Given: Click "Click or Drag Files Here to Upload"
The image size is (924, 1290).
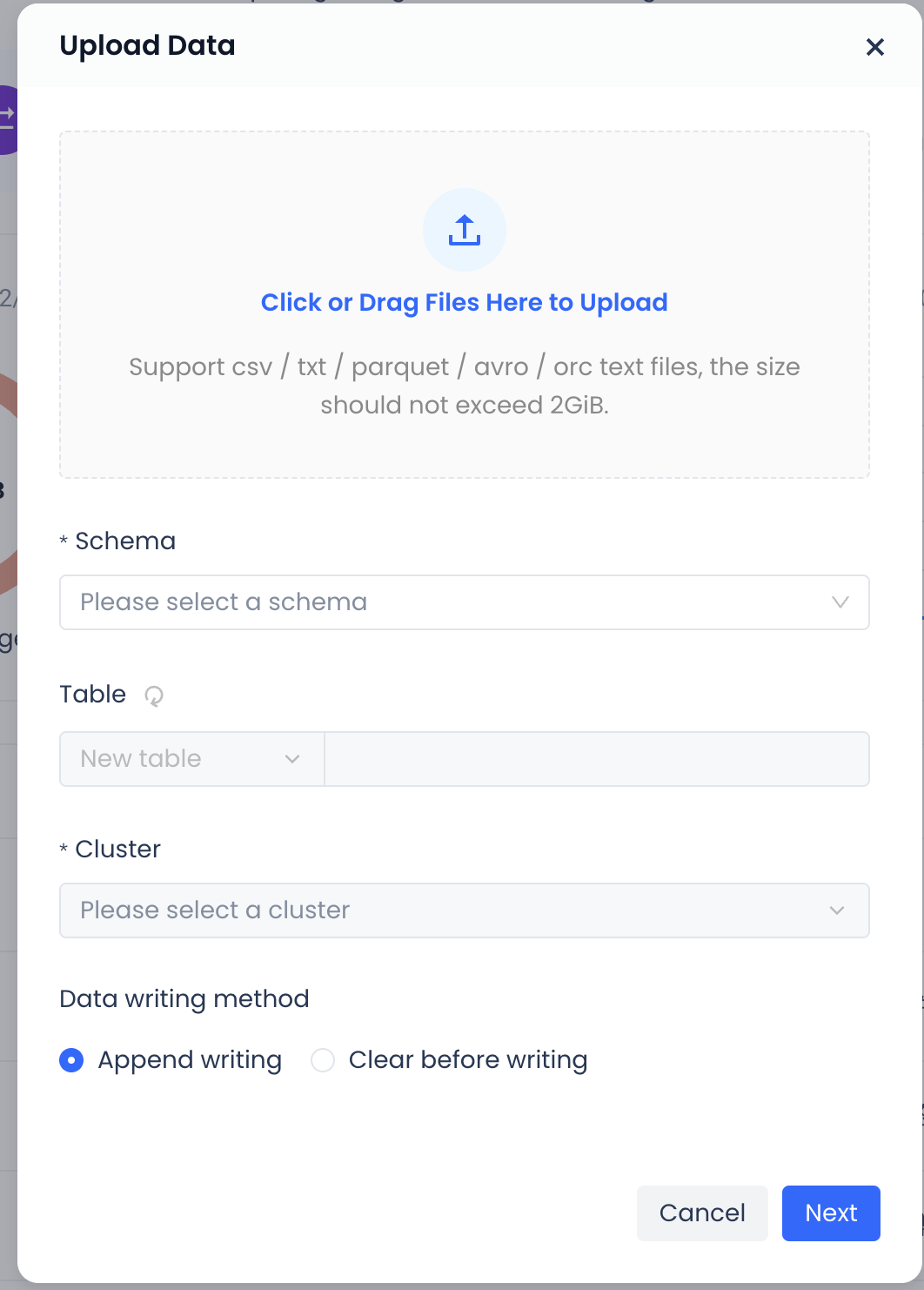Looking at the screenshot, I should point(465,302).
